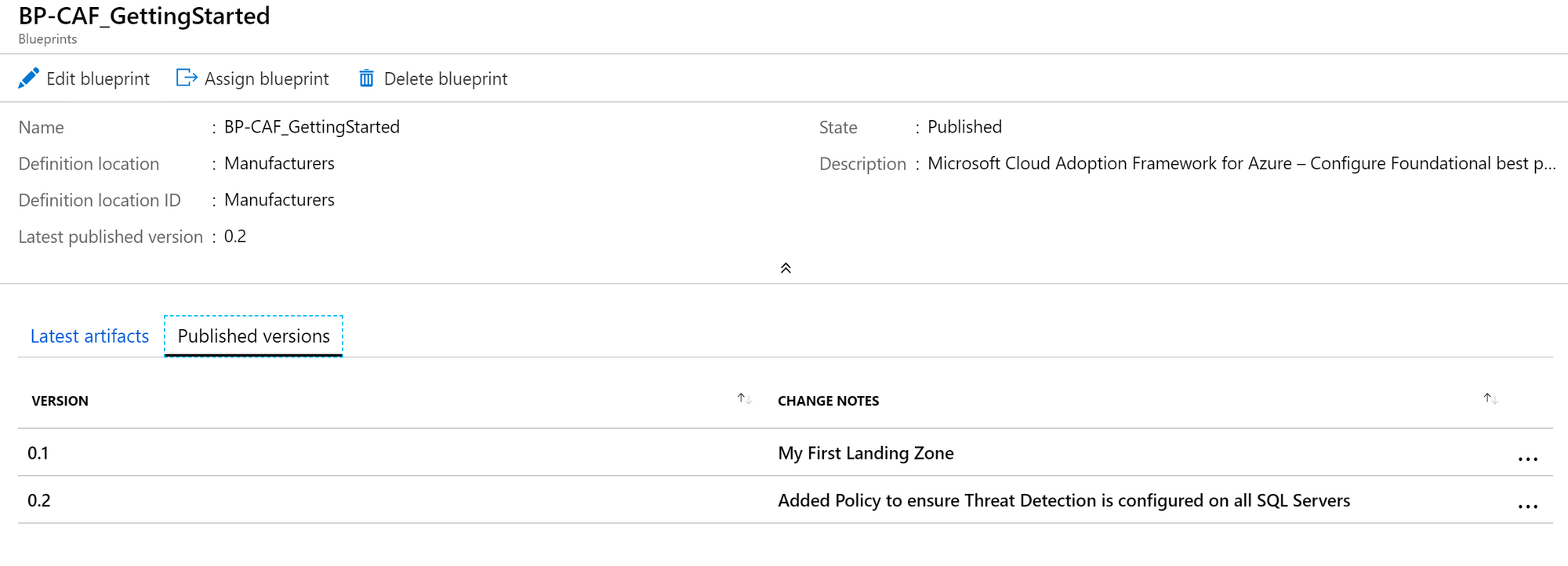
Task: Open more options for version 0.2
Action: (1527, 506)
